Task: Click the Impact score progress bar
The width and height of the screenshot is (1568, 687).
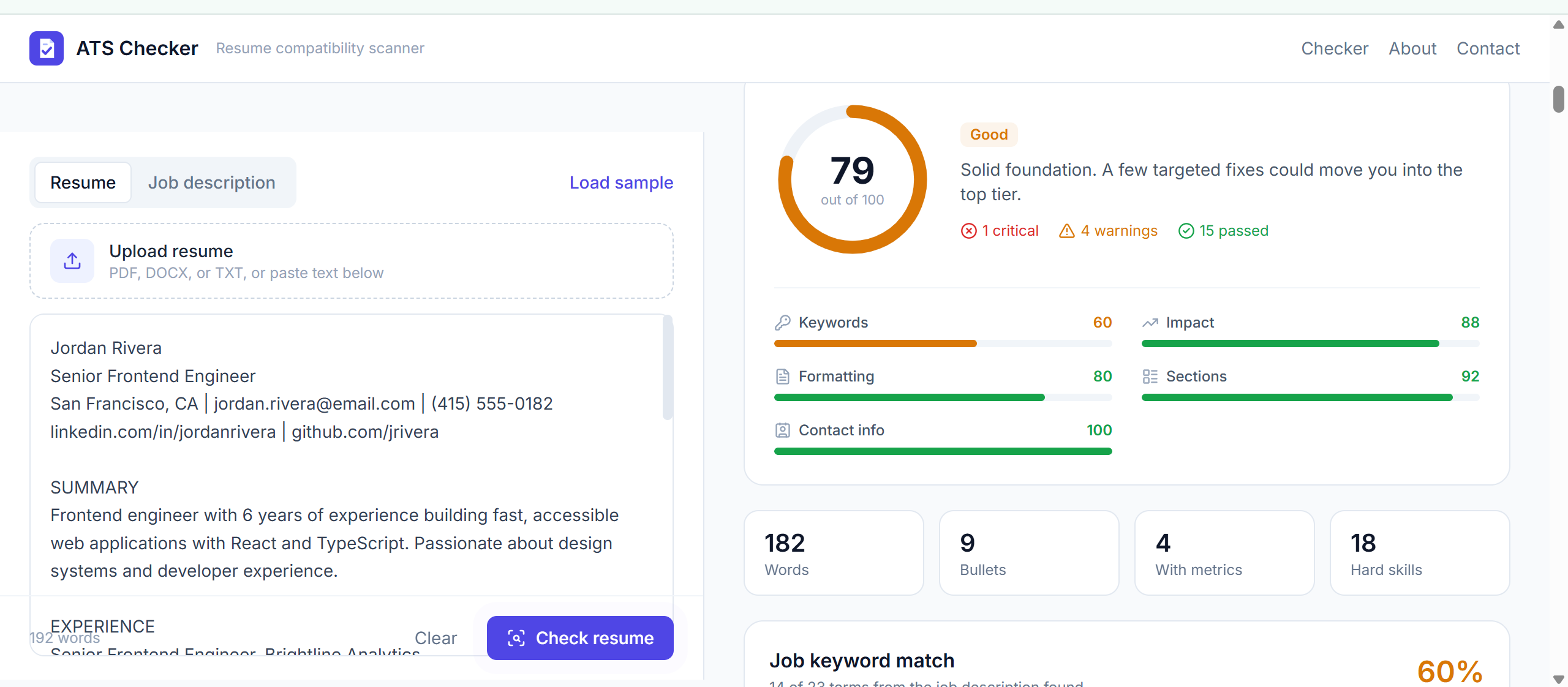Action: pos(1311,343)
